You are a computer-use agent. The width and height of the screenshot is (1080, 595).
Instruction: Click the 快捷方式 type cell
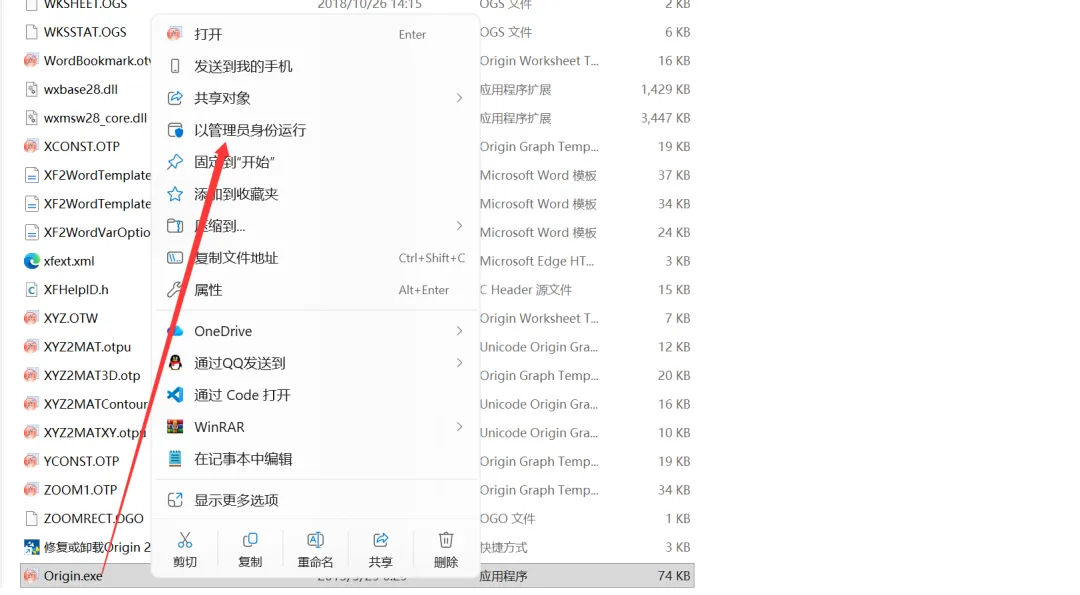[503, 547]
